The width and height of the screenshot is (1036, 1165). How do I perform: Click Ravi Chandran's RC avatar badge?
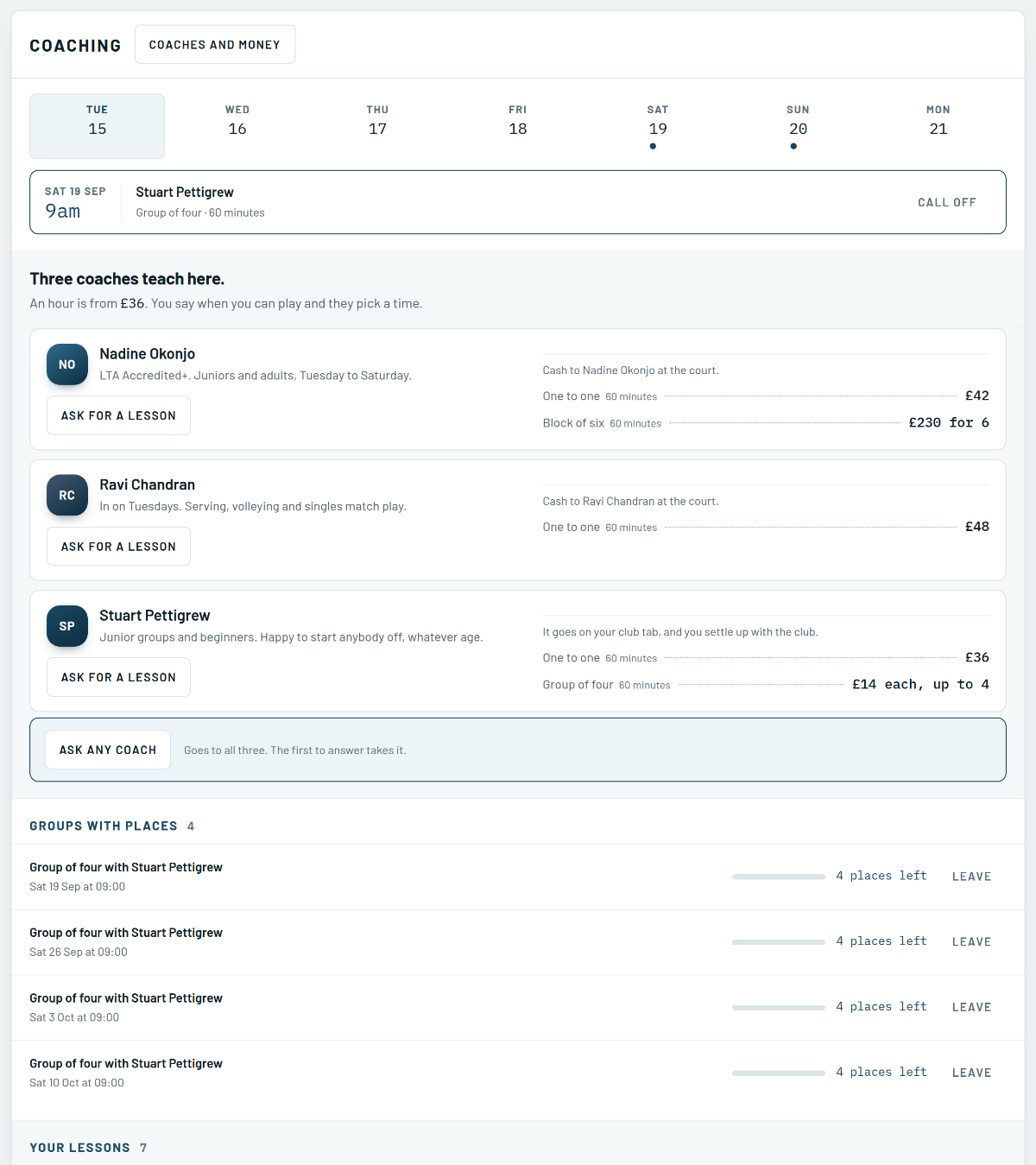click(67, 496)
